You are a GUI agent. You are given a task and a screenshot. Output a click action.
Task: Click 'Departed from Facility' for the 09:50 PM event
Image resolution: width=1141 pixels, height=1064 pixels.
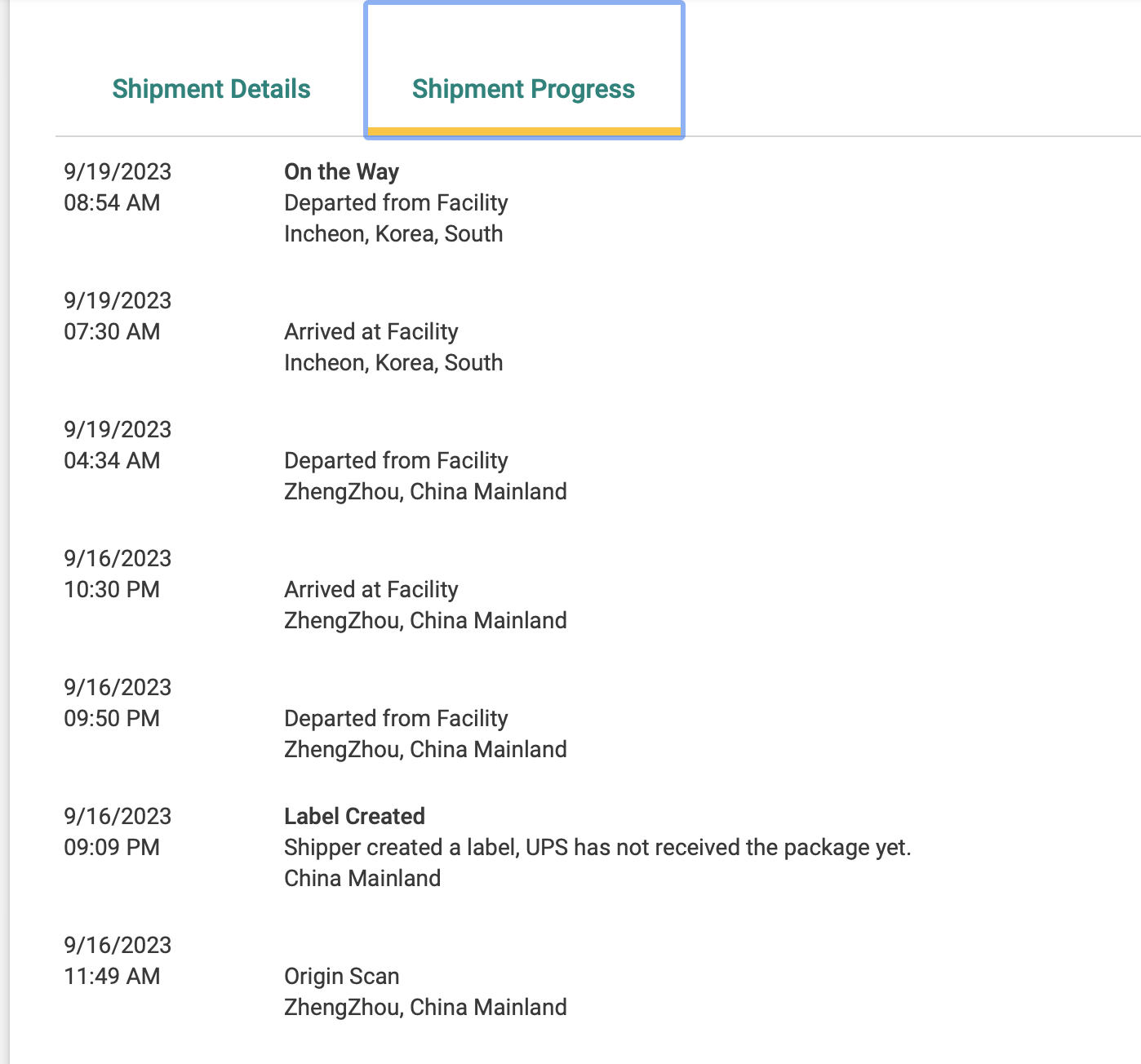396,719
